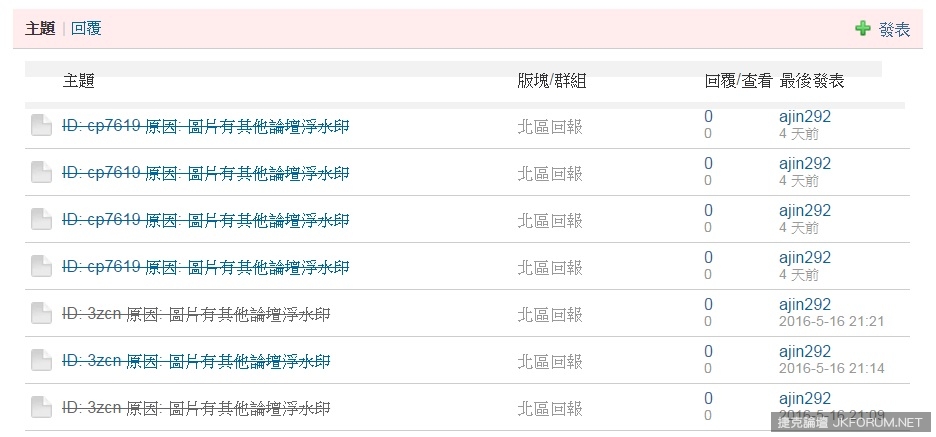The width and height of the screenshot is (936, 437).
Task: Click document icon of third cp7619 thread
Action: pyautogui.click(x=41, y=220)
